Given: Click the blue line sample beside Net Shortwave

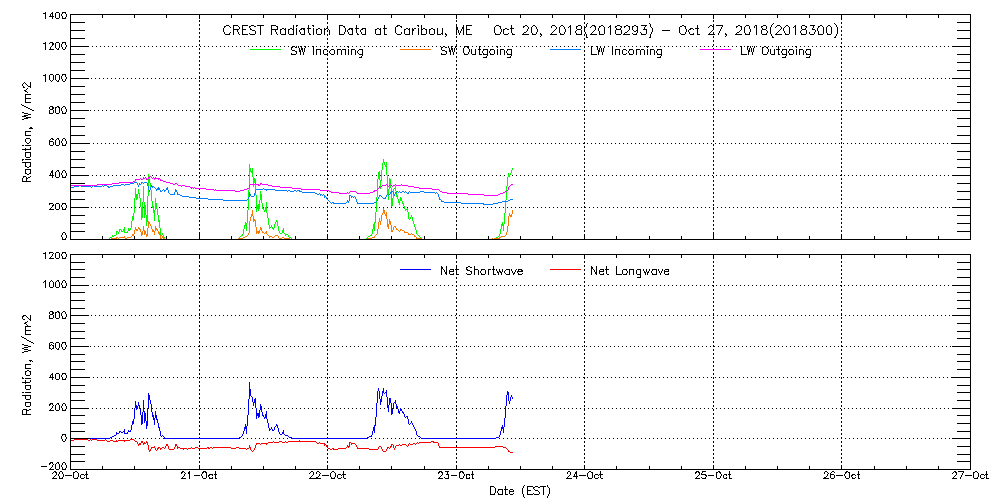Looking at the screenshot, I should [416, 270].
